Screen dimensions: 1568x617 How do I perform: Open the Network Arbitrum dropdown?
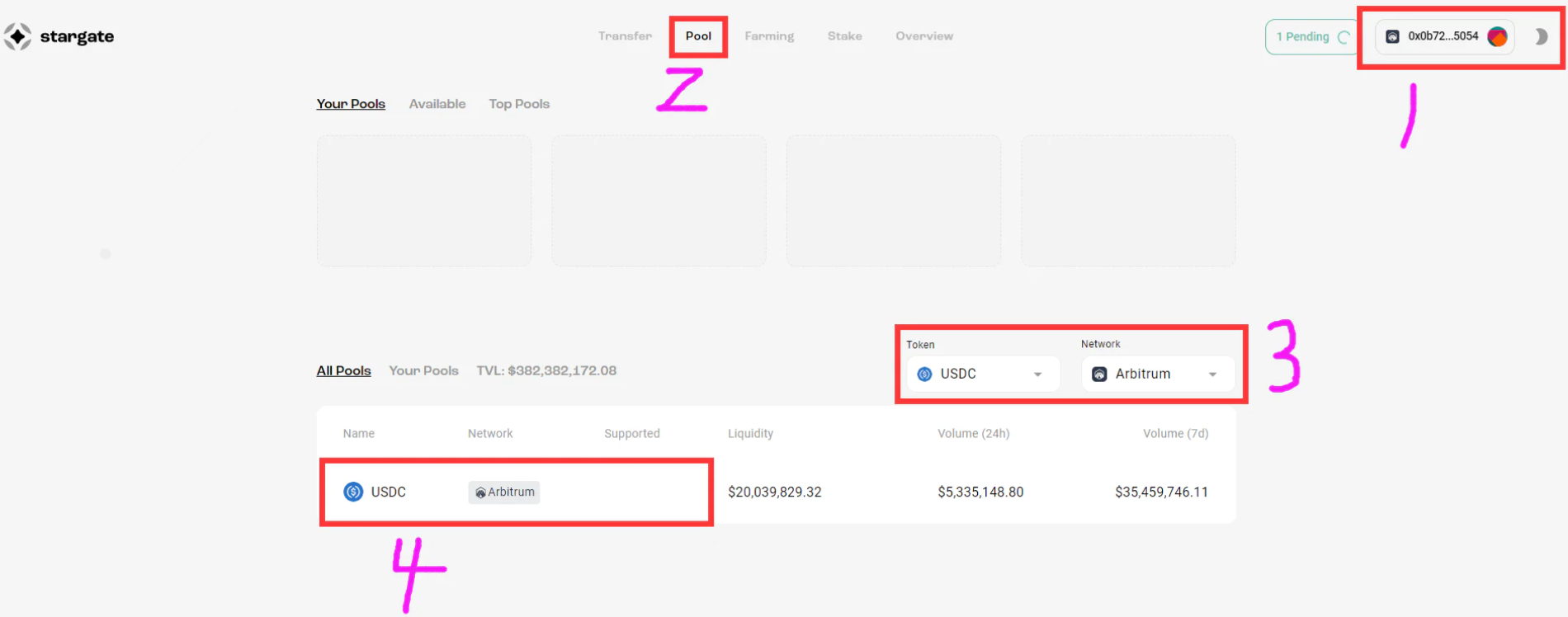[1158, 374]
